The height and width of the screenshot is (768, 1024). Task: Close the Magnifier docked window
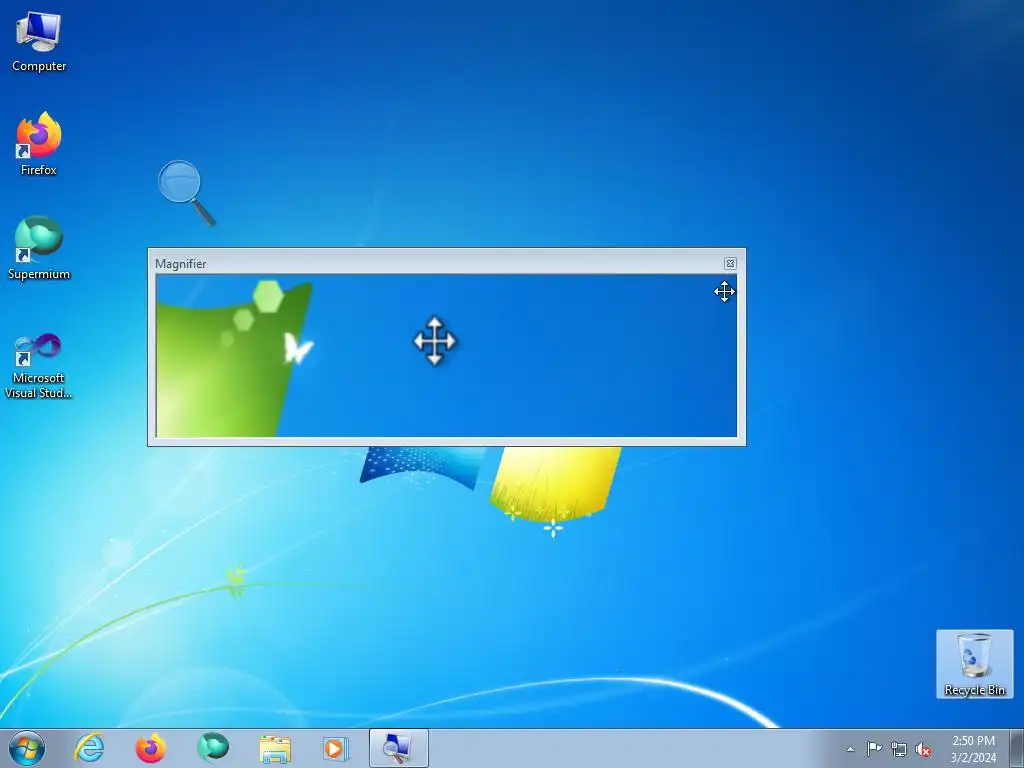point(730,263)
